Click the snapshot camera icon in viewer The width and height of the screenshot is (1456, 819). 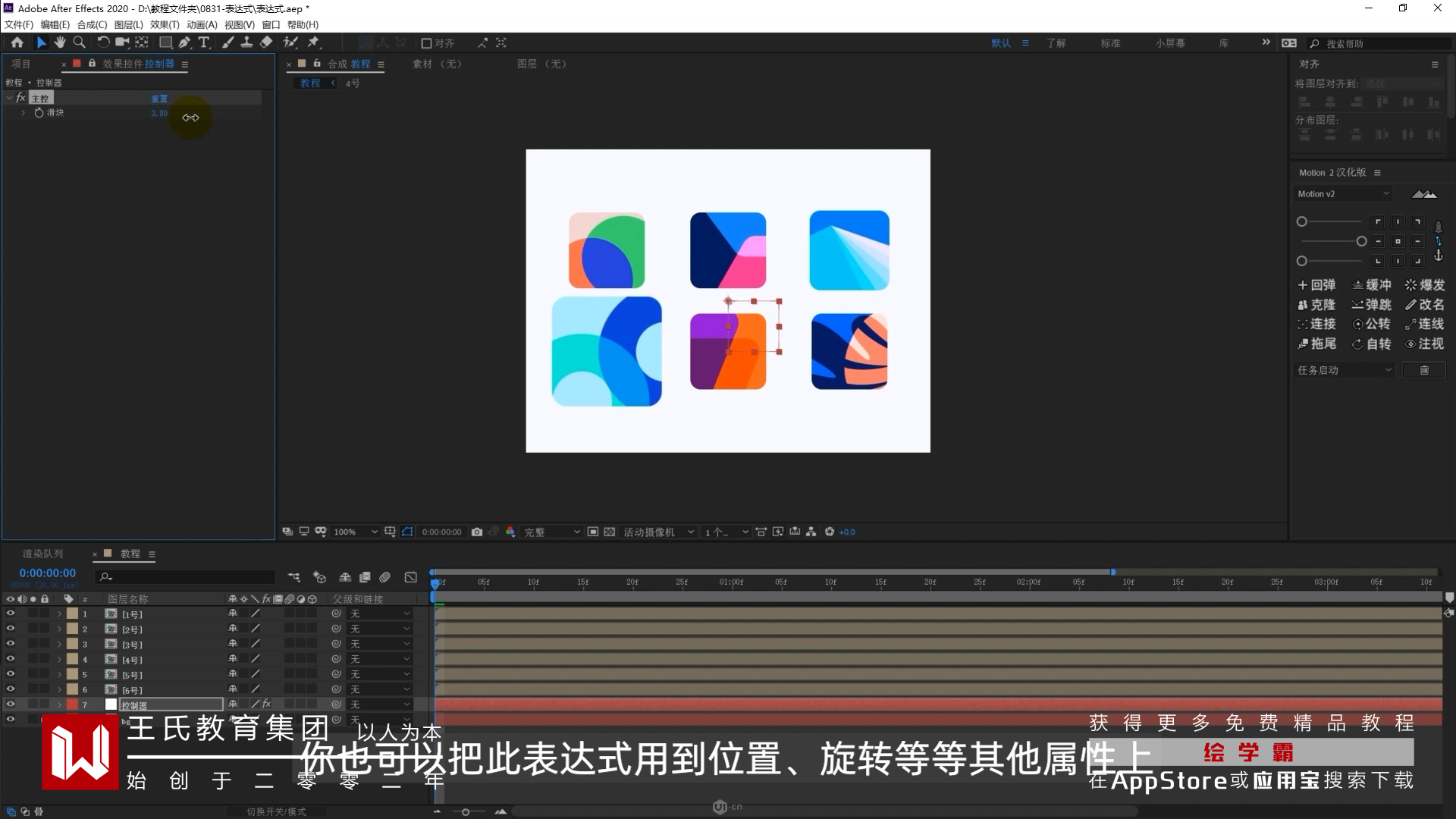coord(476,532)
